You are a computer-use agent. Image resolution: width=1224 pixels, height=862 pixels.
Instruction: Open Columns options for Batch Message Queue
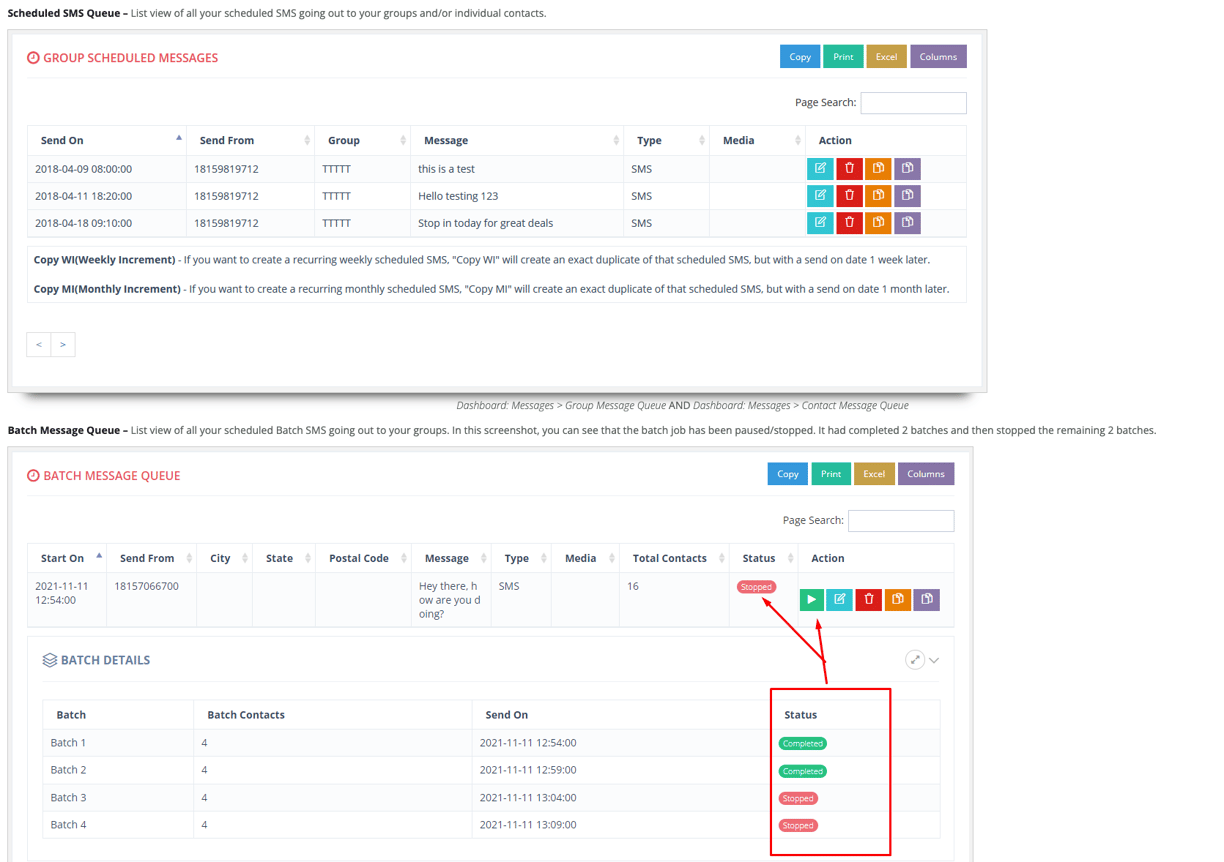(x=926, y=474)
